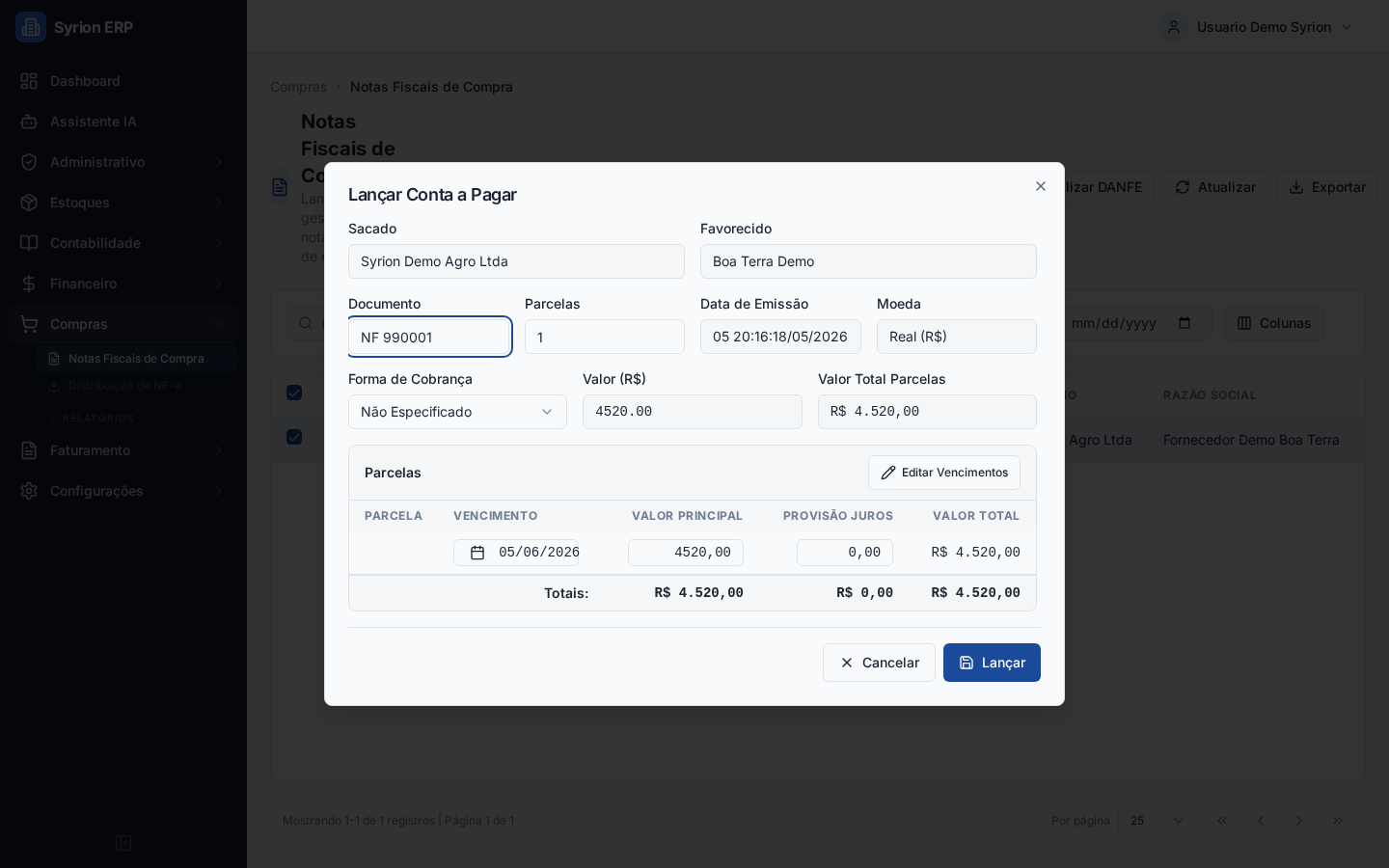Click the Vencimento date 05/06/2026 field
This screenshot has height=868, width=1389.
516,553
